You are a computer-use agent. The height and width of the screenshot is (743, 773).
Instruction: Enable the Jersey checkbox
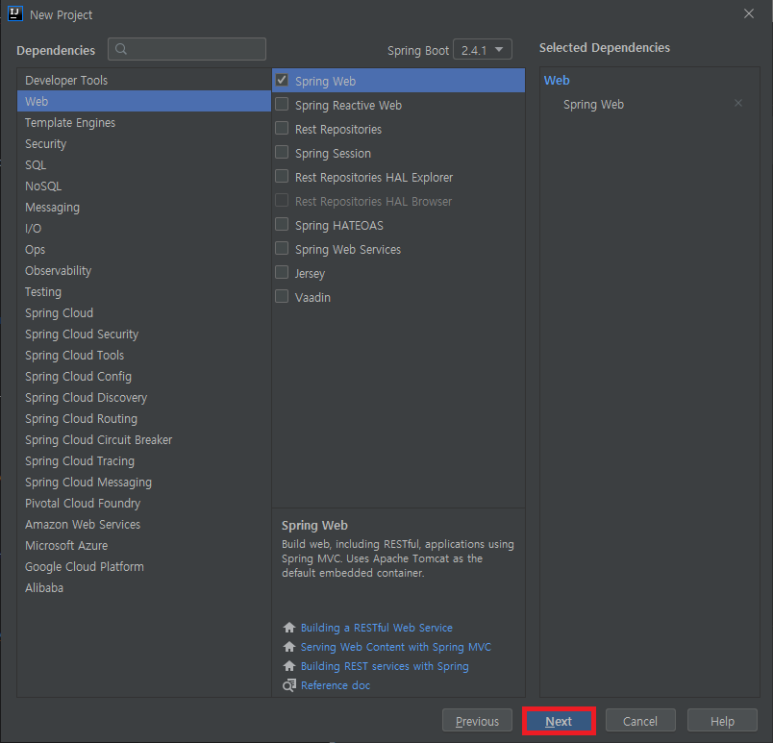282,272
